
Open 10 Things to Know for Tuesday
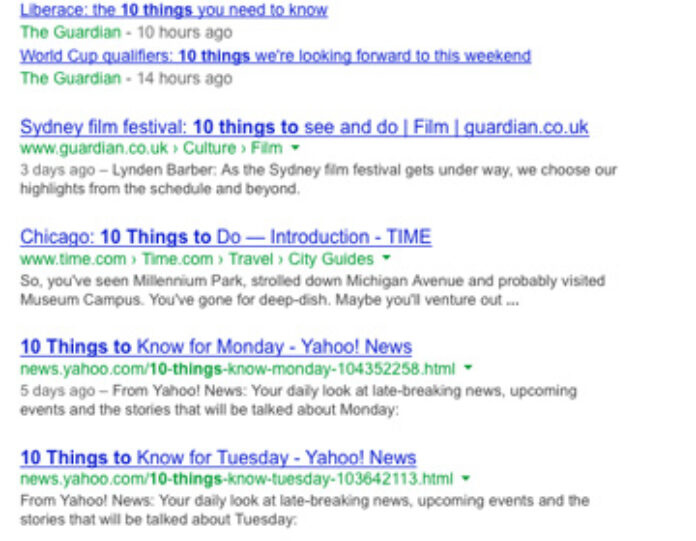pos(218,457)
